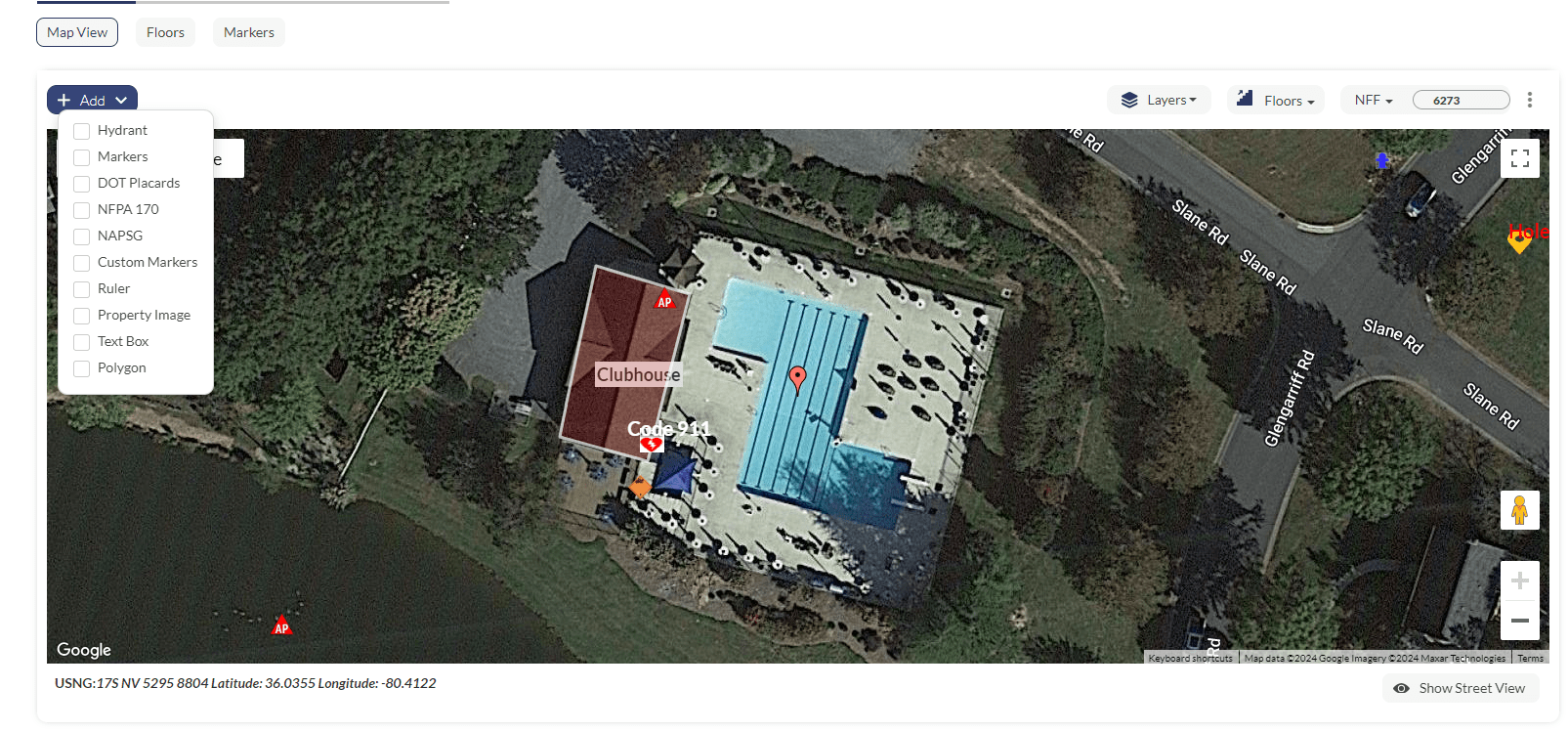The width and height of the screenshot is (1568, 731).
Task: Open the NFF dropdown selector
Action: [1374, 100]
